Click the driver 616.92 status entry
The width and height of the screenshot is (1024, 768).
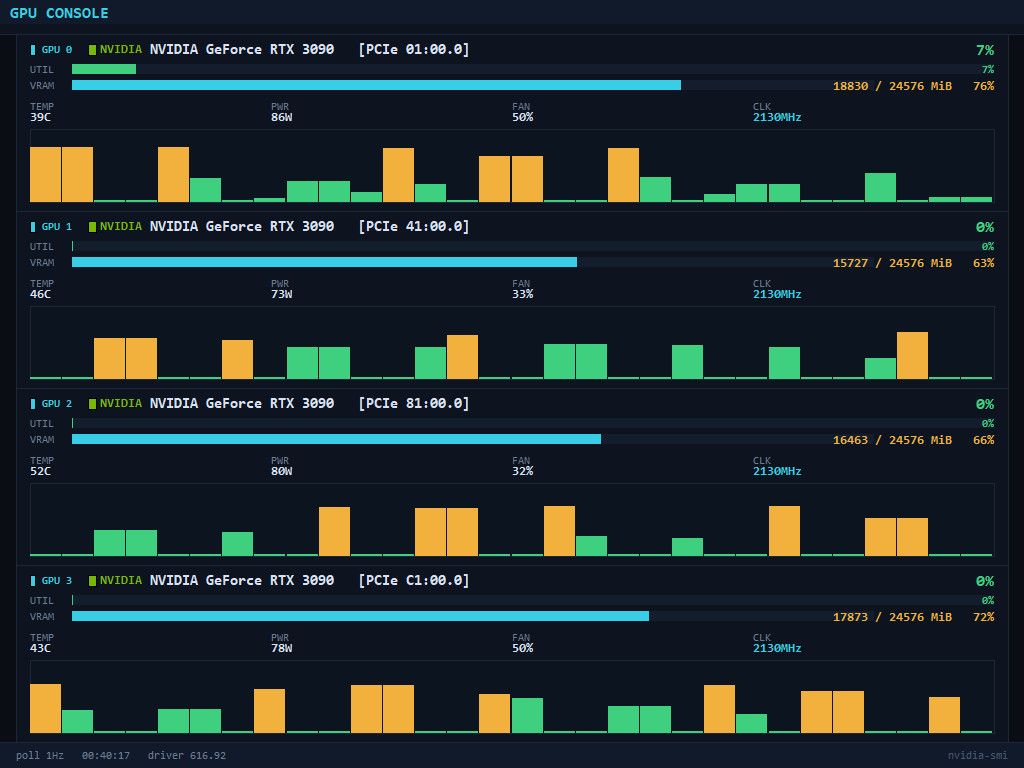click(x=187, y=756)
